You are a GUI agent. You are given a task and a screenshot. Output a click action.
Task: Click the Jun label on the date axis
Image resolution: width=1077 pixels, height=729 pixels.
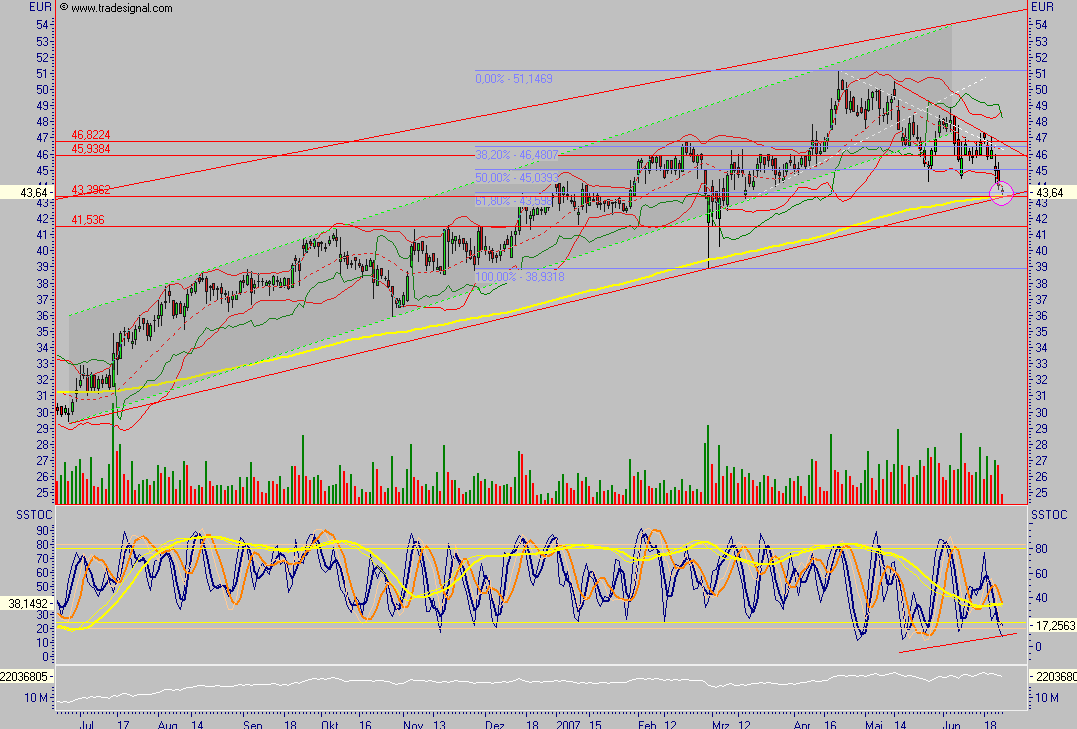tap(952, 724)
